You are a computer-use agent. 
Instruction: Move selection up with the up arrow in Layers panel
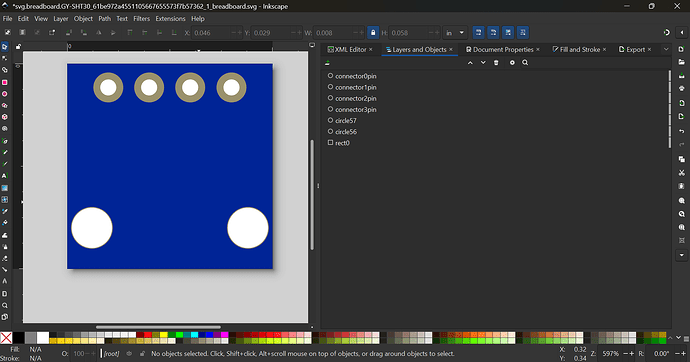coord(470,63)
